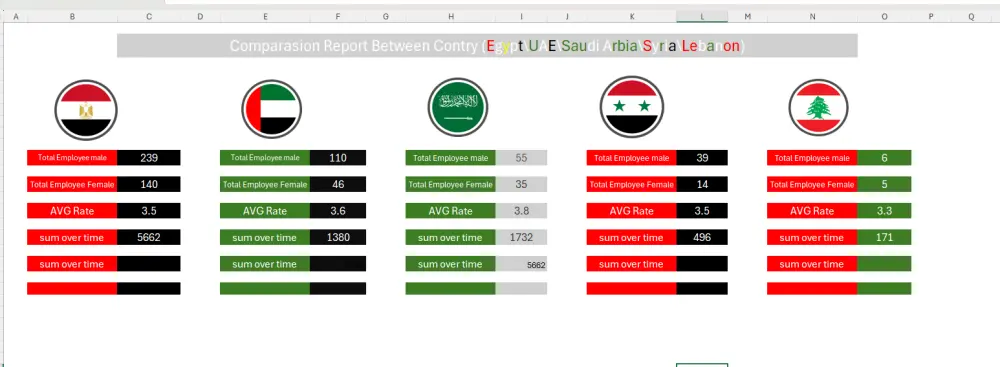Click Egypt's white sum over time value 5662
1000x367 pixels.
tap(149, 237)
